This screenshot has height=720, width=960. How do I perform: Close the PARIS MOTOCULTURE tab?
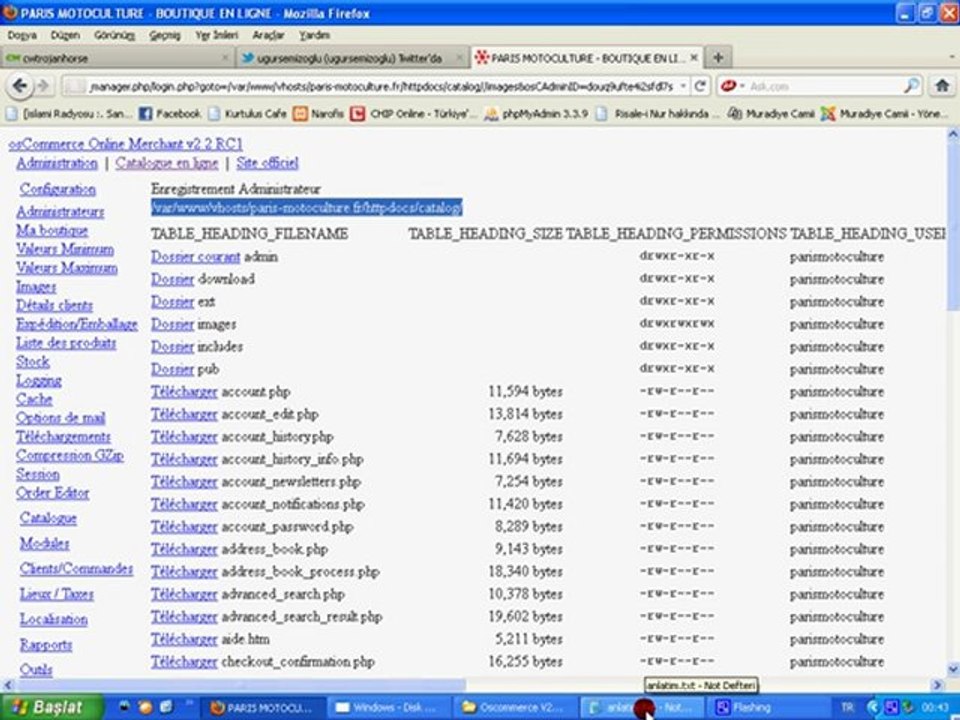click(x=694, y=58)
